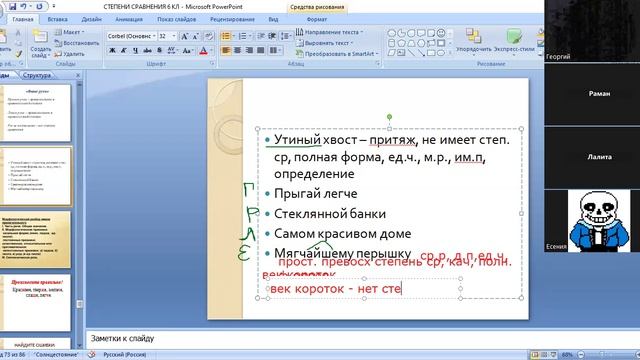Open the Рецензирование ribbon tab
This screenshot has height=360, width=640.
coord(232,19)
